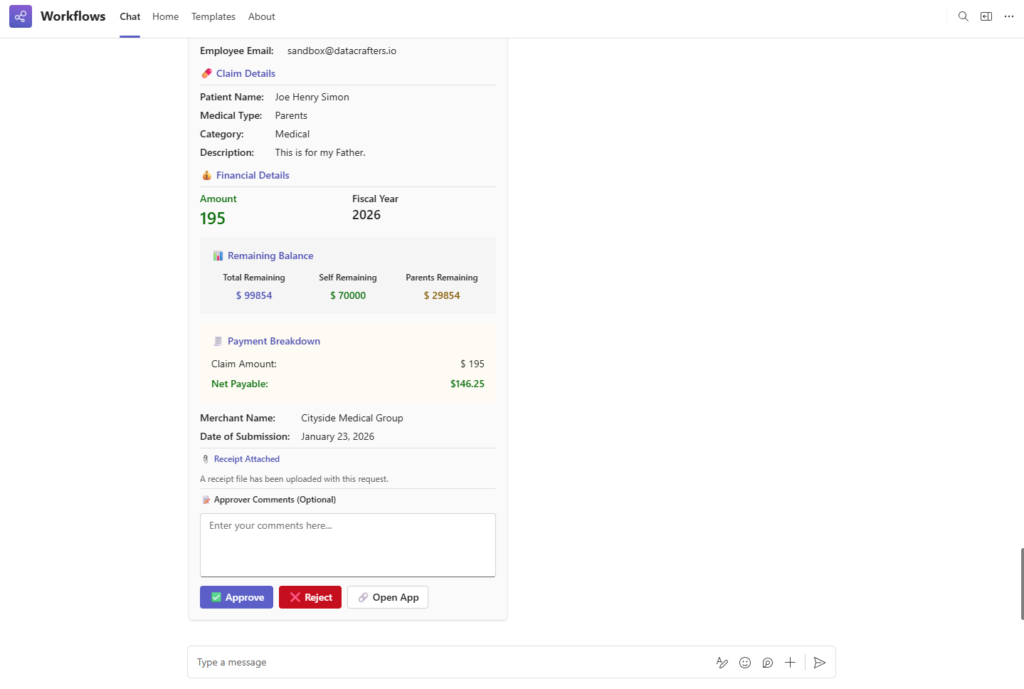Click the vertical chat scrollbar thumb
The image size is (1024, 689).
pyautogui.click(x=1020, y=583)
